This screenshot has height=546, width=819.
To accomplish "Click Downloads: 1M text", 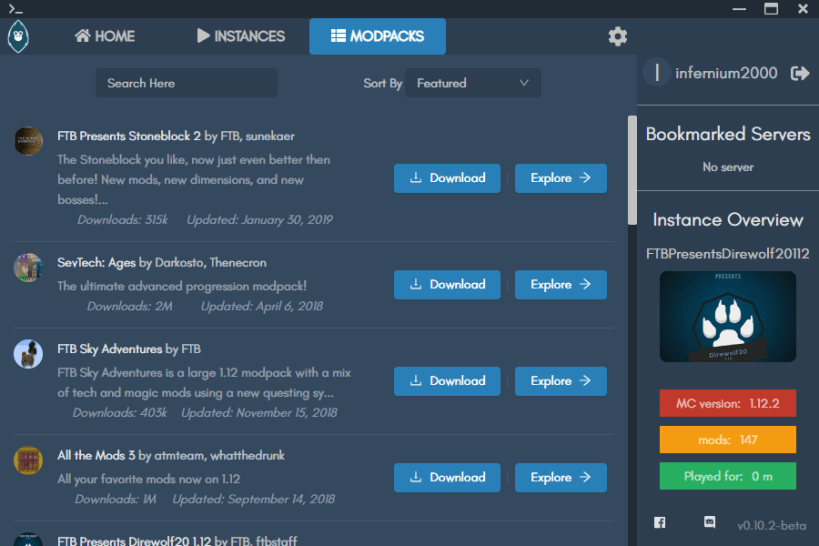I will tap(115, 499).
